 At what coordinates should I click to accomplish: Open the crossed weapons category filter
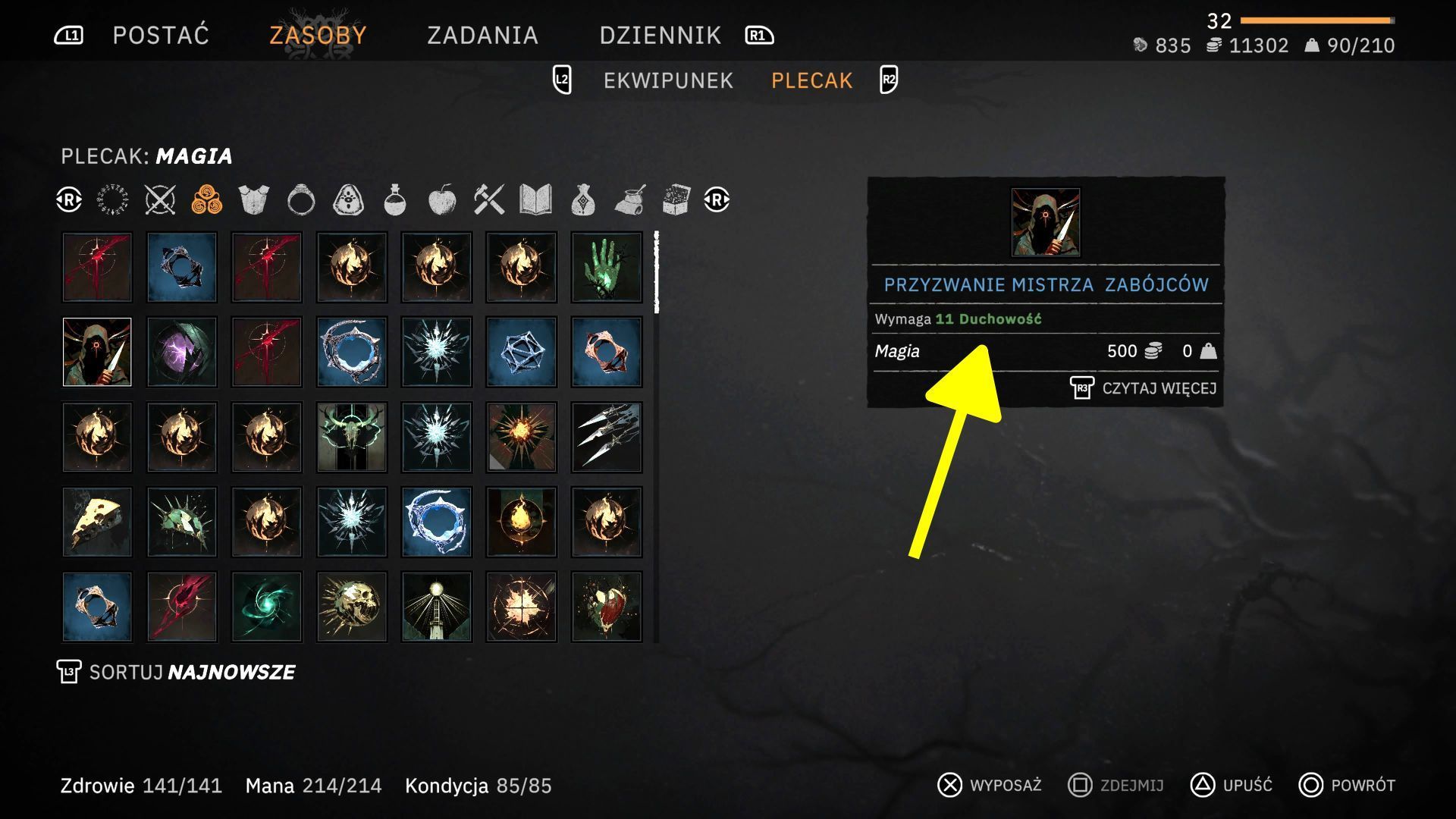tap(160, 200)
